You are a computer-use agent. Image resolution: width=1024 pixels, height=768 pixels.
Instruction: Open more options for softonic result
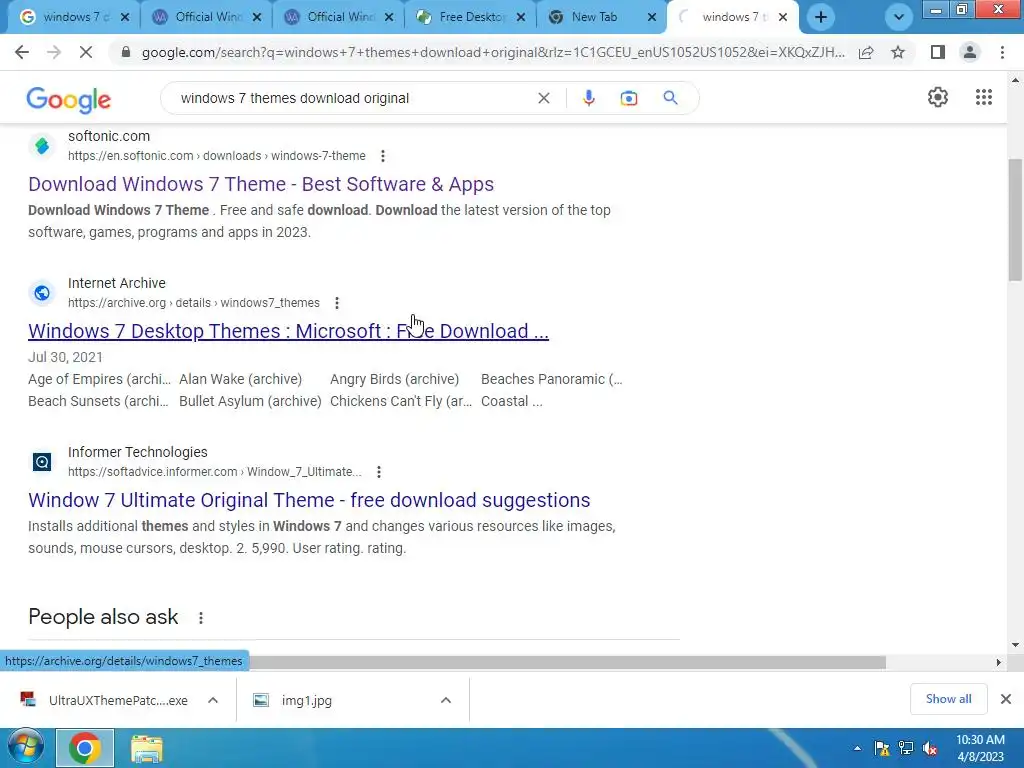(x=383, y=156)
